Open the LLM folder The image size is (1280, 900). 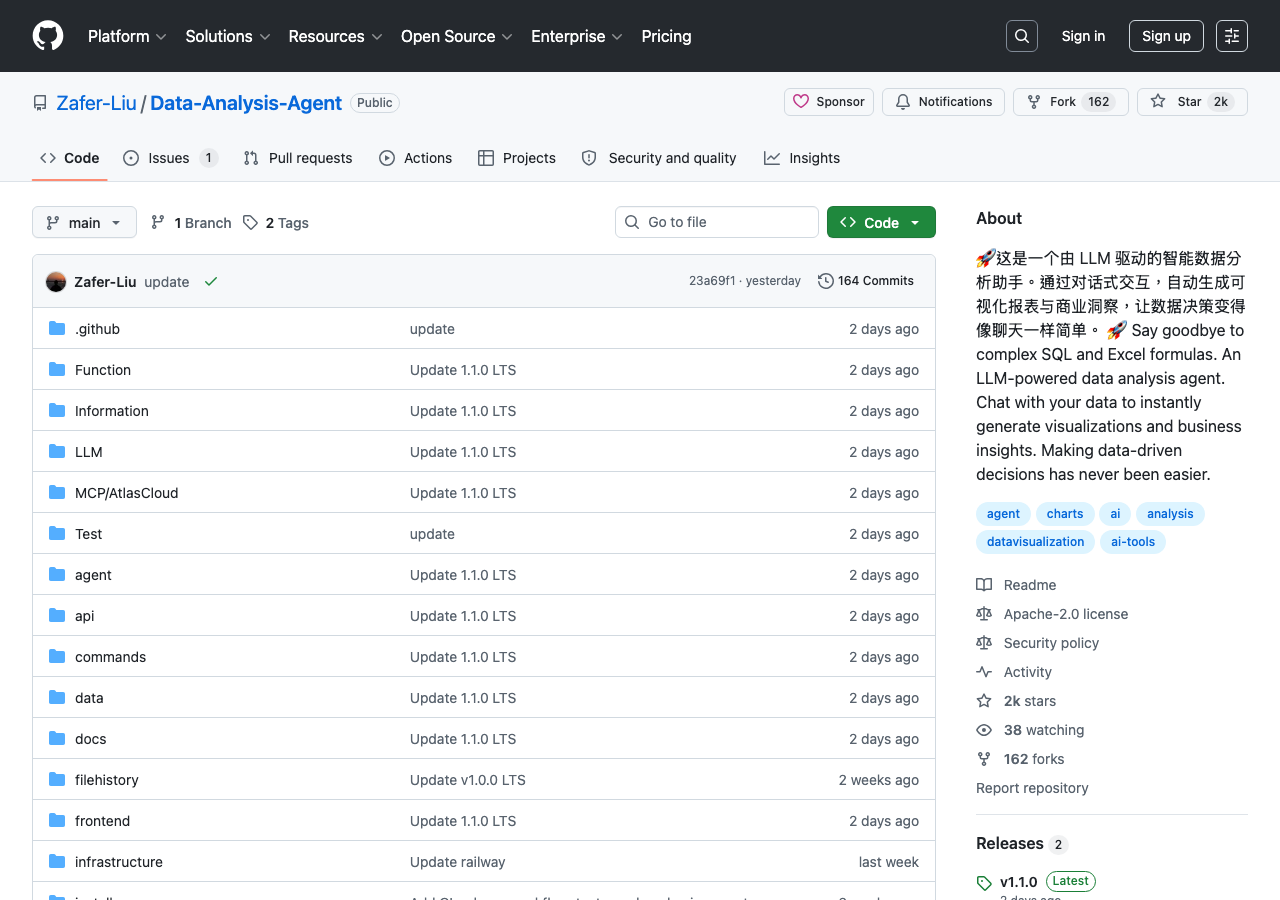click(x=89, y=452)
